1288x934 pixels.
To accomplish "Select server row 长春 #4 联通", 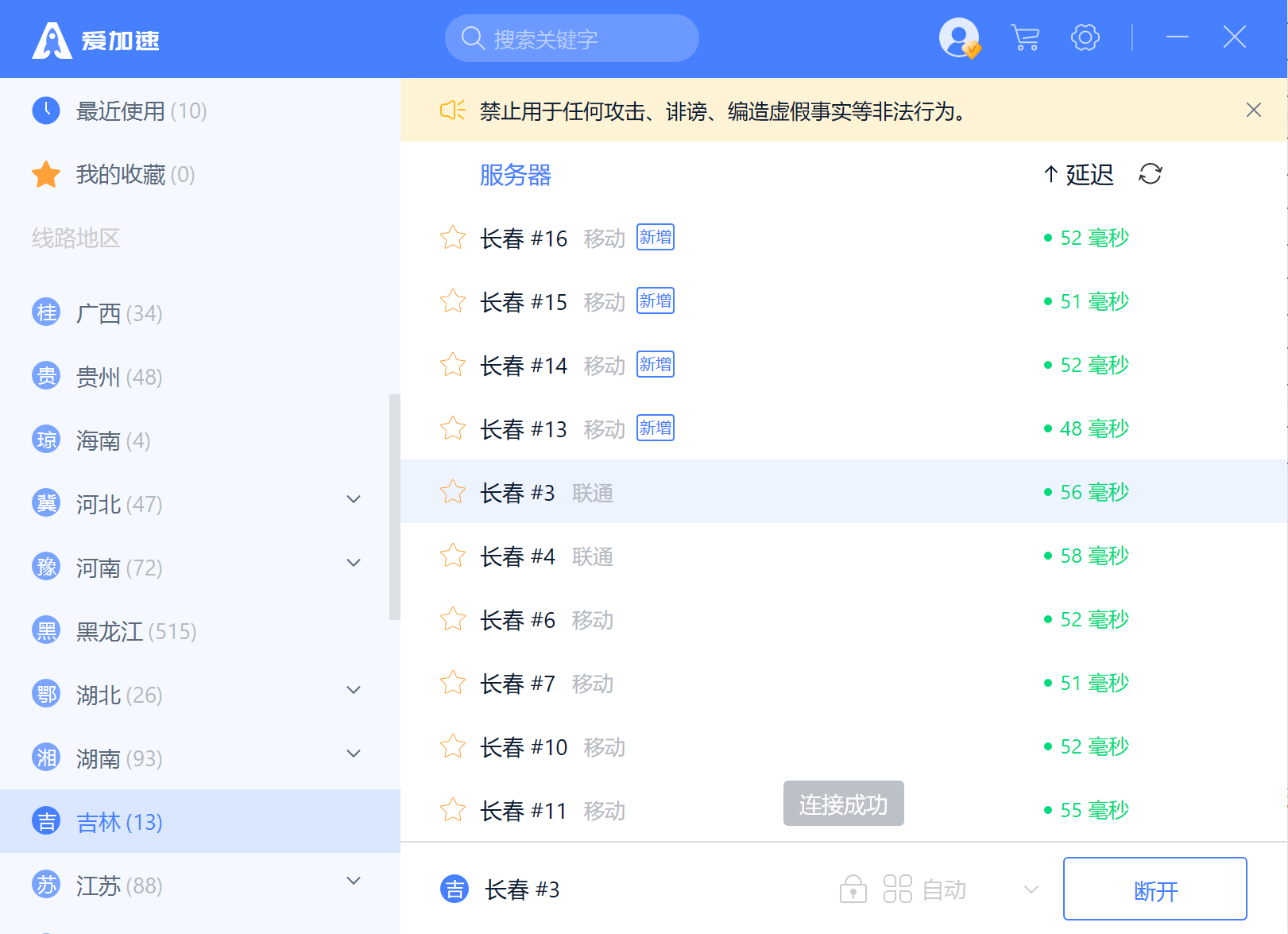I will [x=844, y=556].
